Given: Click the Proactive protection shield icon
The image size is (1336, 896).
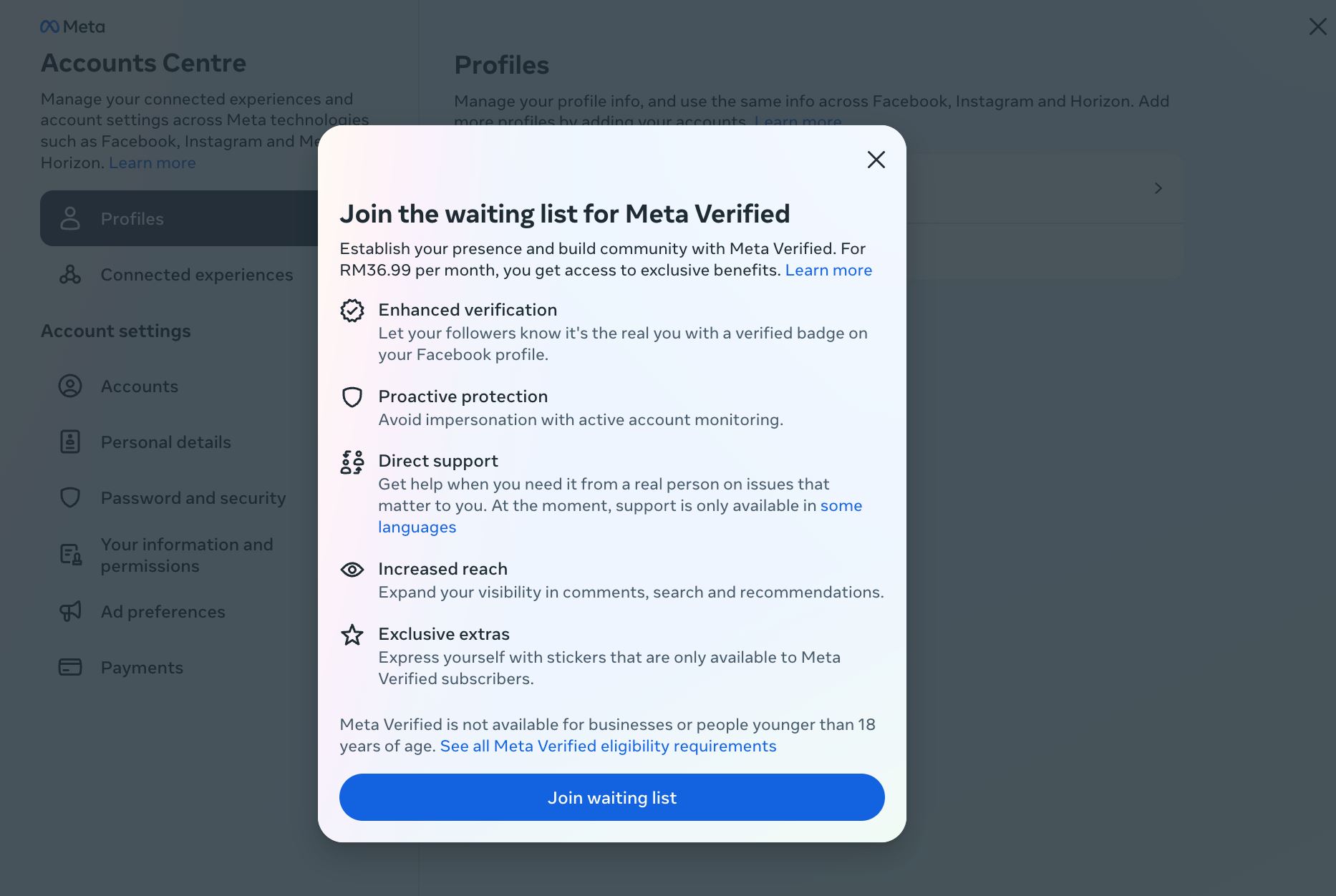Looking at the screenshot, I should point(352,397).
